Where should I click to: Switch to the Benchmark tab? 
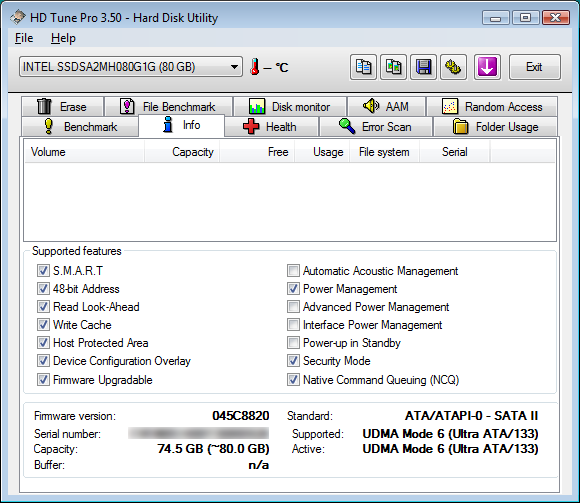[80, 126]
